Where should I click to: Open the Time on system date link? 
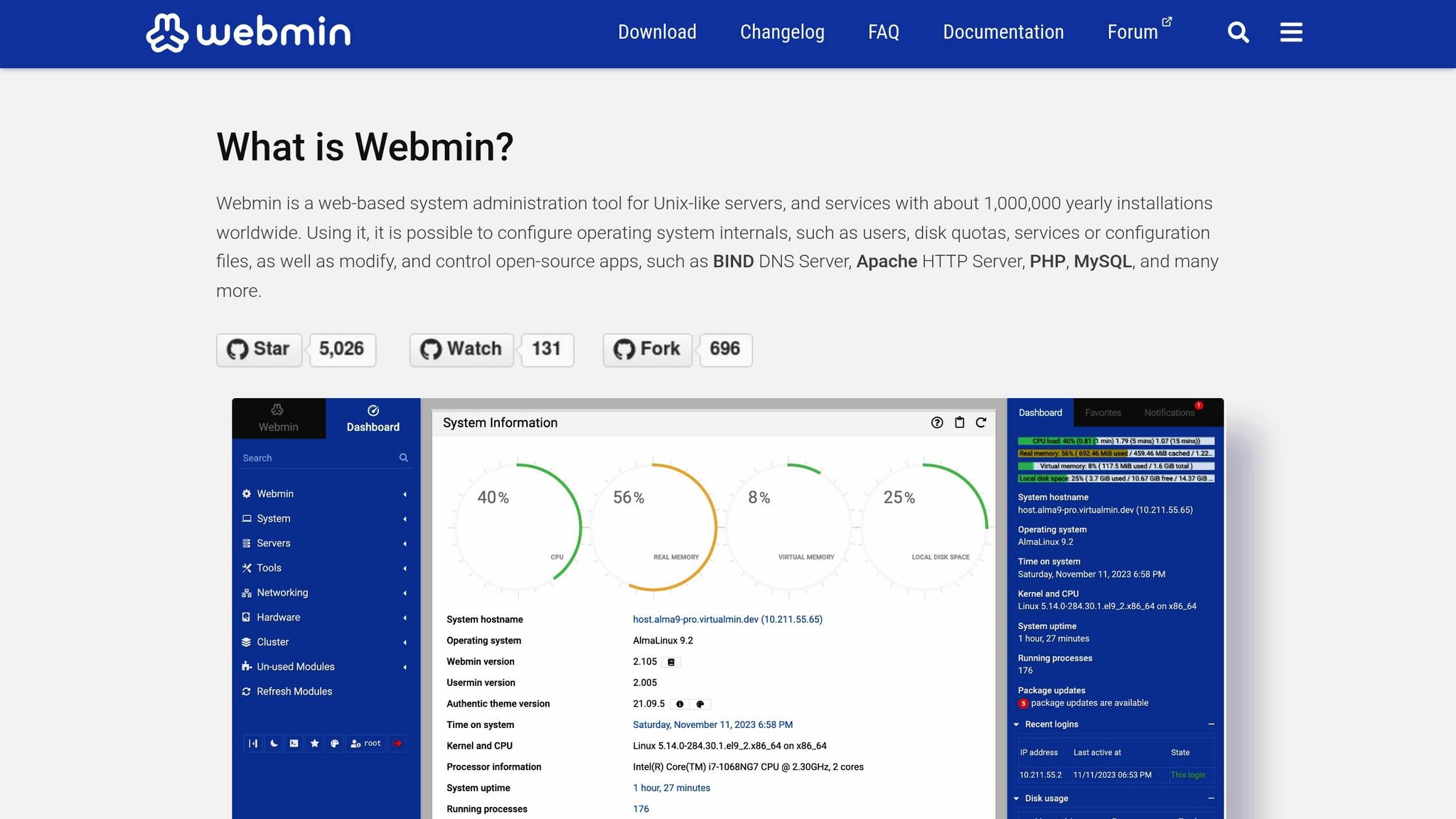[x=712, y=725]
